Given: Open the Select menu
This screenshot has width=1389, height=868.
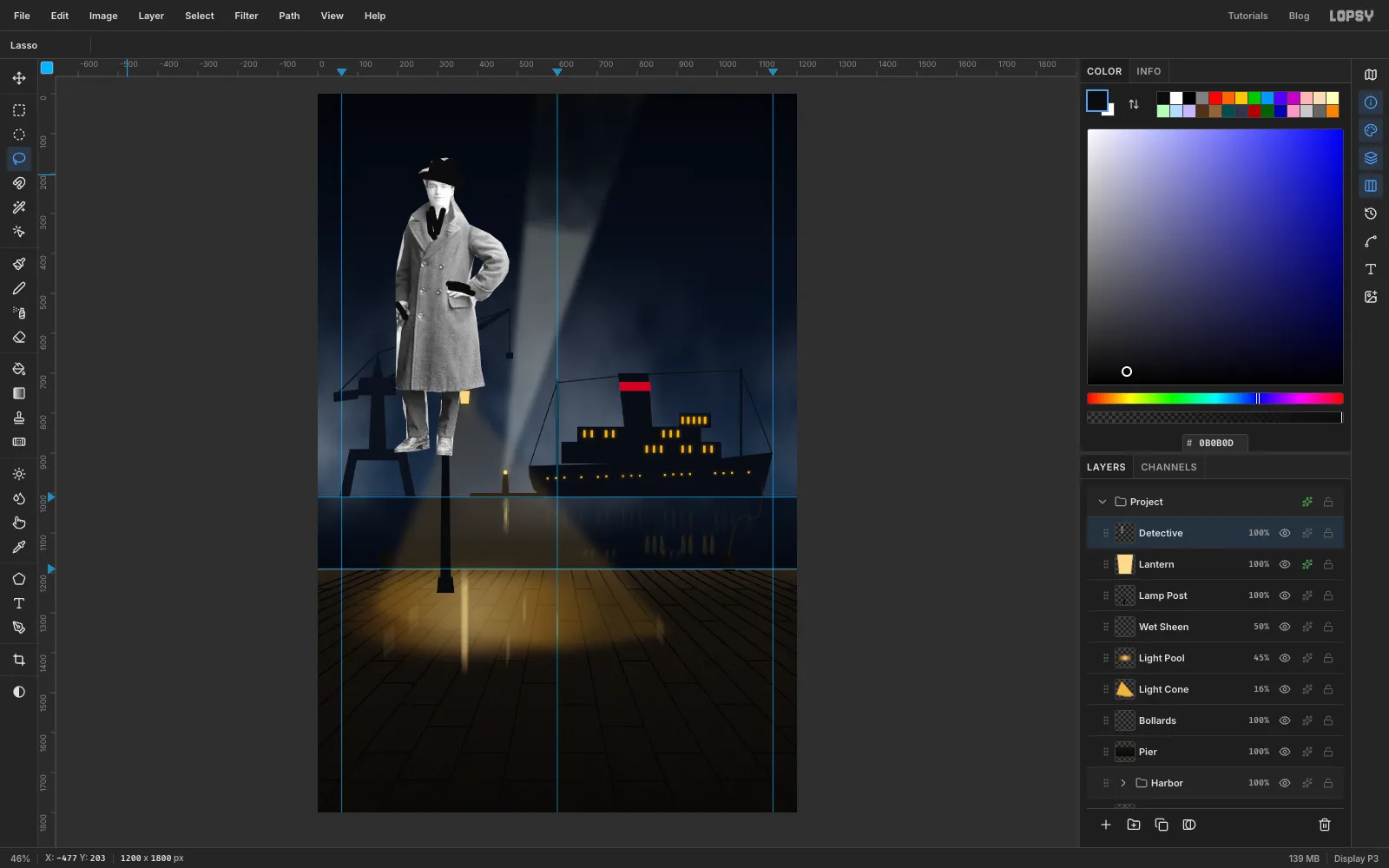Looking at the screenshot, I should click(x=199, y=16).
